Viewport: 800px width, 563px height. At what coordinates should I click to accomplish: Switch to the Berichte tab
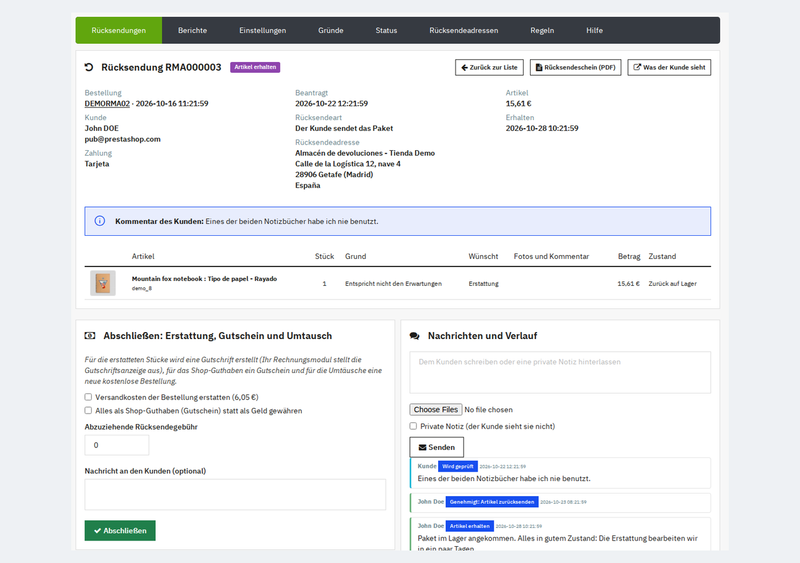pos(192,30)
